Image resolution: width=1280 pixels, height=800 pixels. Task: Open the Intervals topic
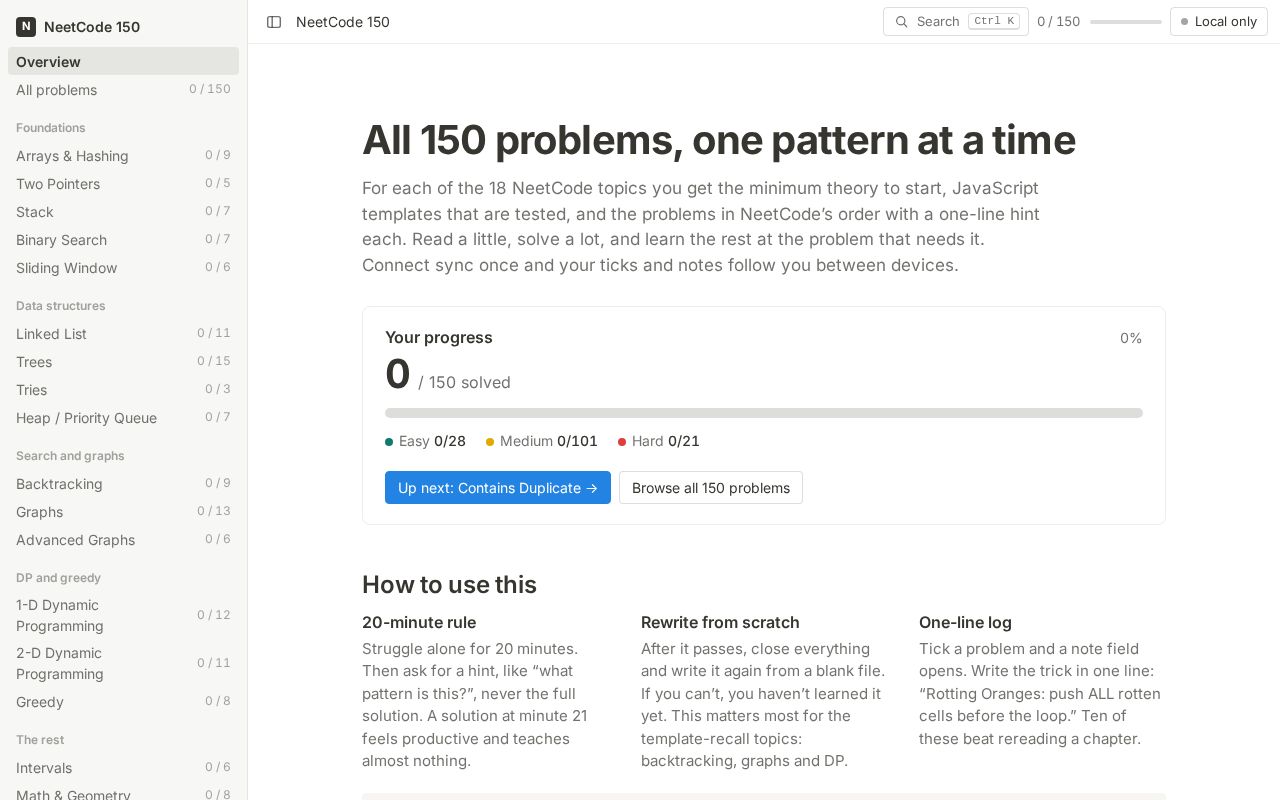123,768
